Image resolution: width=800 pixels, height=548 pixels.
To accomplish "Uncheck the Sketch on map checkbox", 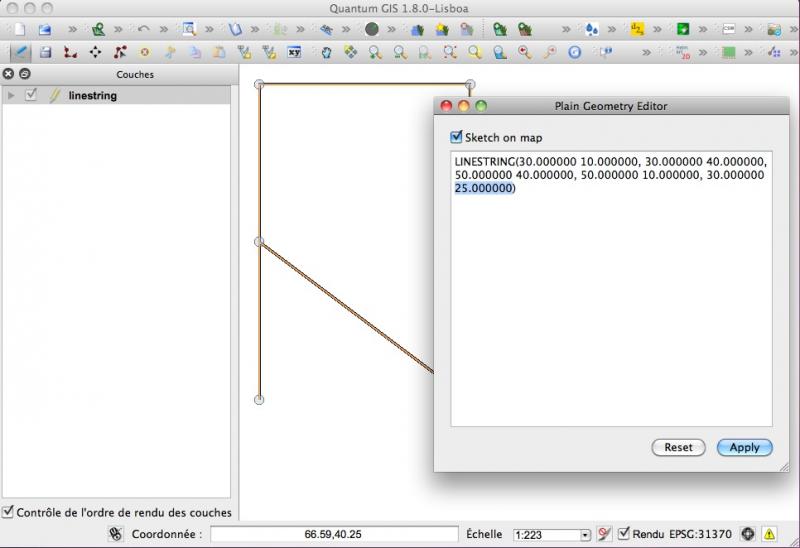I will coord(457,137).
